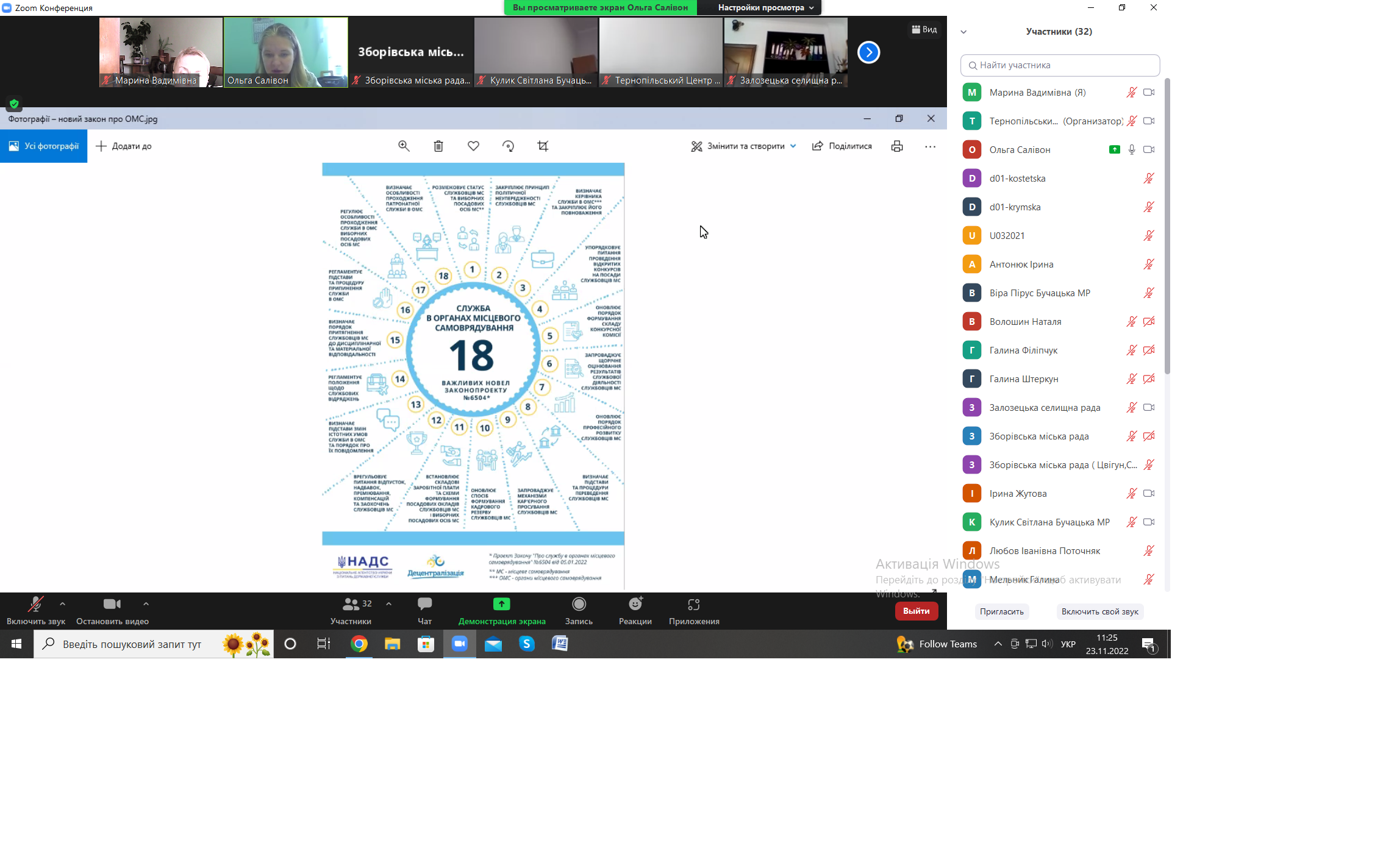Open Mail app from taskbar
This screenshot has width=1383, height=868.
pyautogui.click(x=493, y=644)
